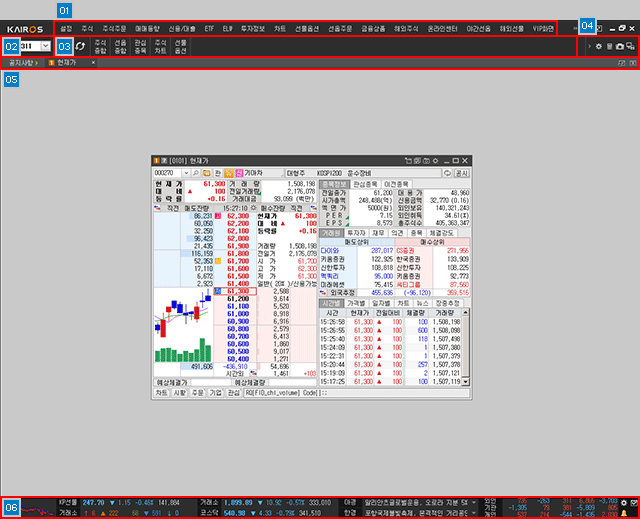The height and width of the screenshot is (519, 640).
Task: Open the 해외주식 menu
Action: tap(406, 29)
